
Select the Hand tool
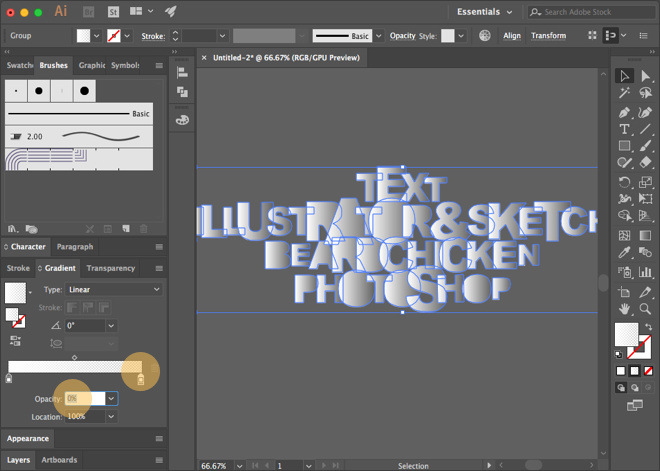point(624,309)
